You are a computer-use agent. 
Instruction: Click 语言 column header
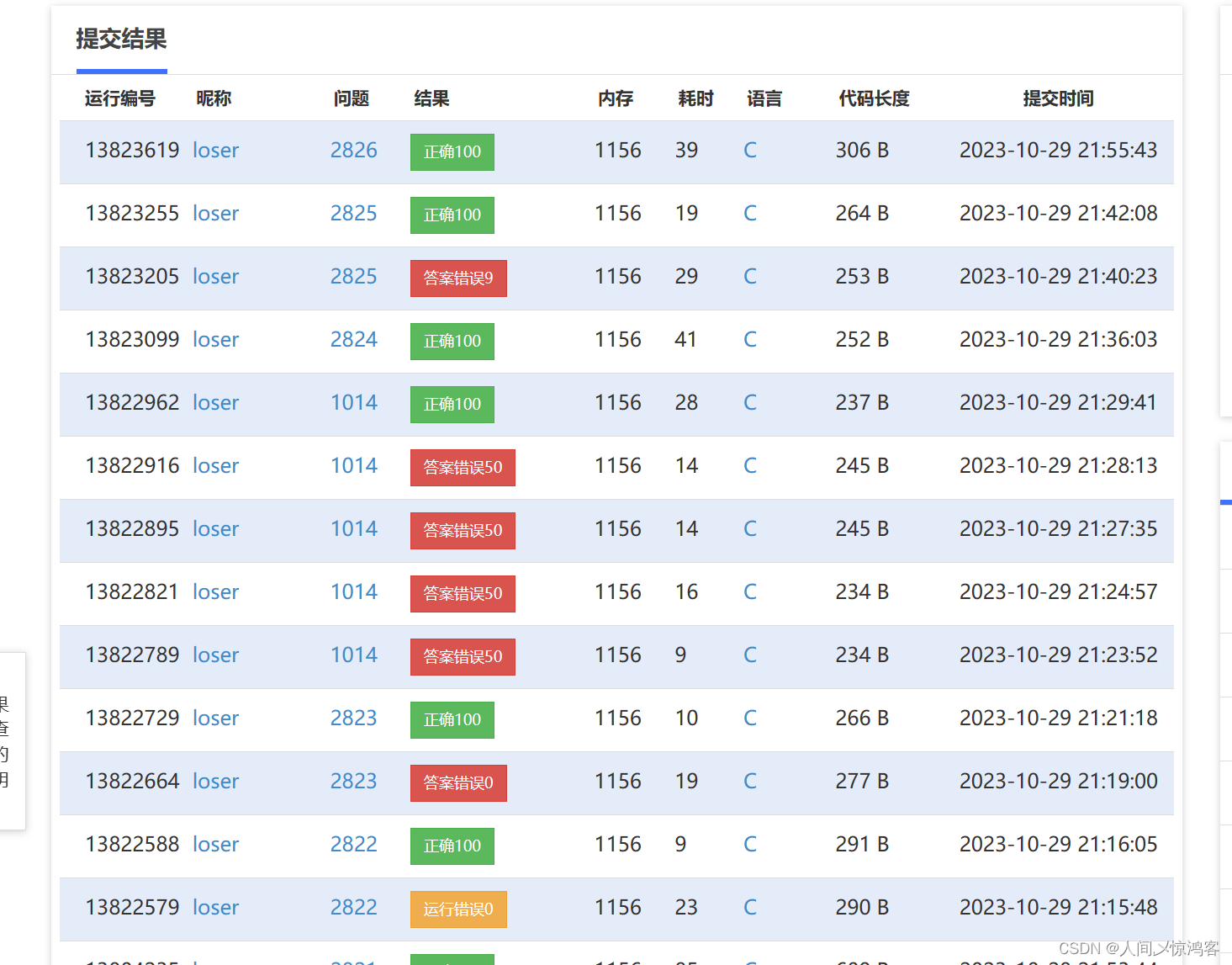click(764, 98)
